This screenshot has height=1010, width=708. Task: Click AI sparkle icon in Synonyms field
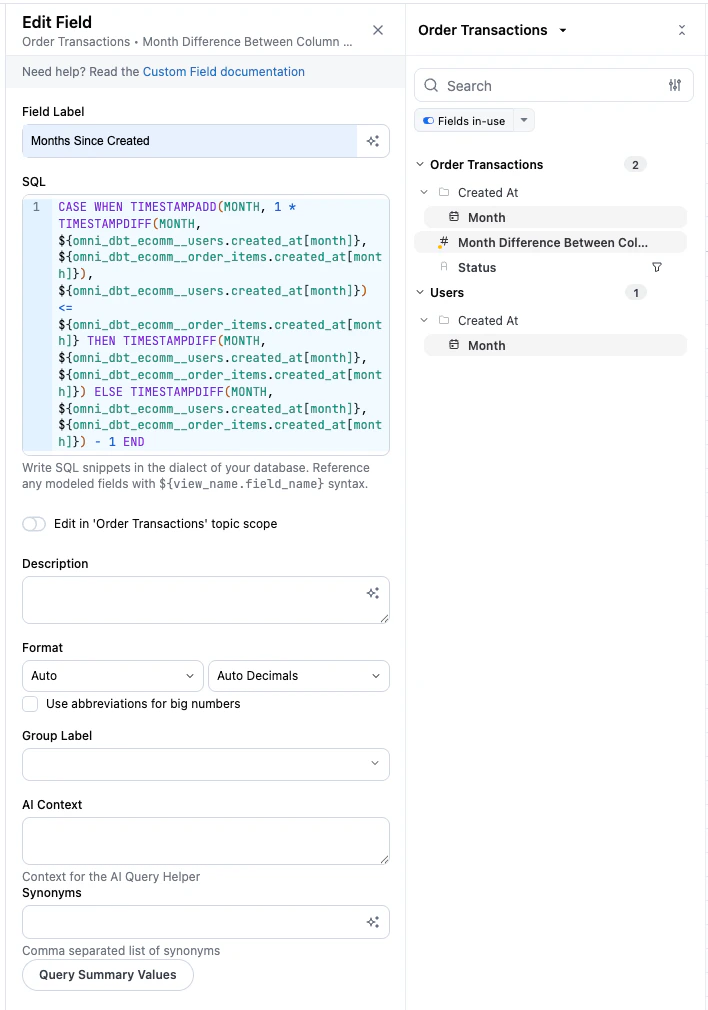coord(373,922)
